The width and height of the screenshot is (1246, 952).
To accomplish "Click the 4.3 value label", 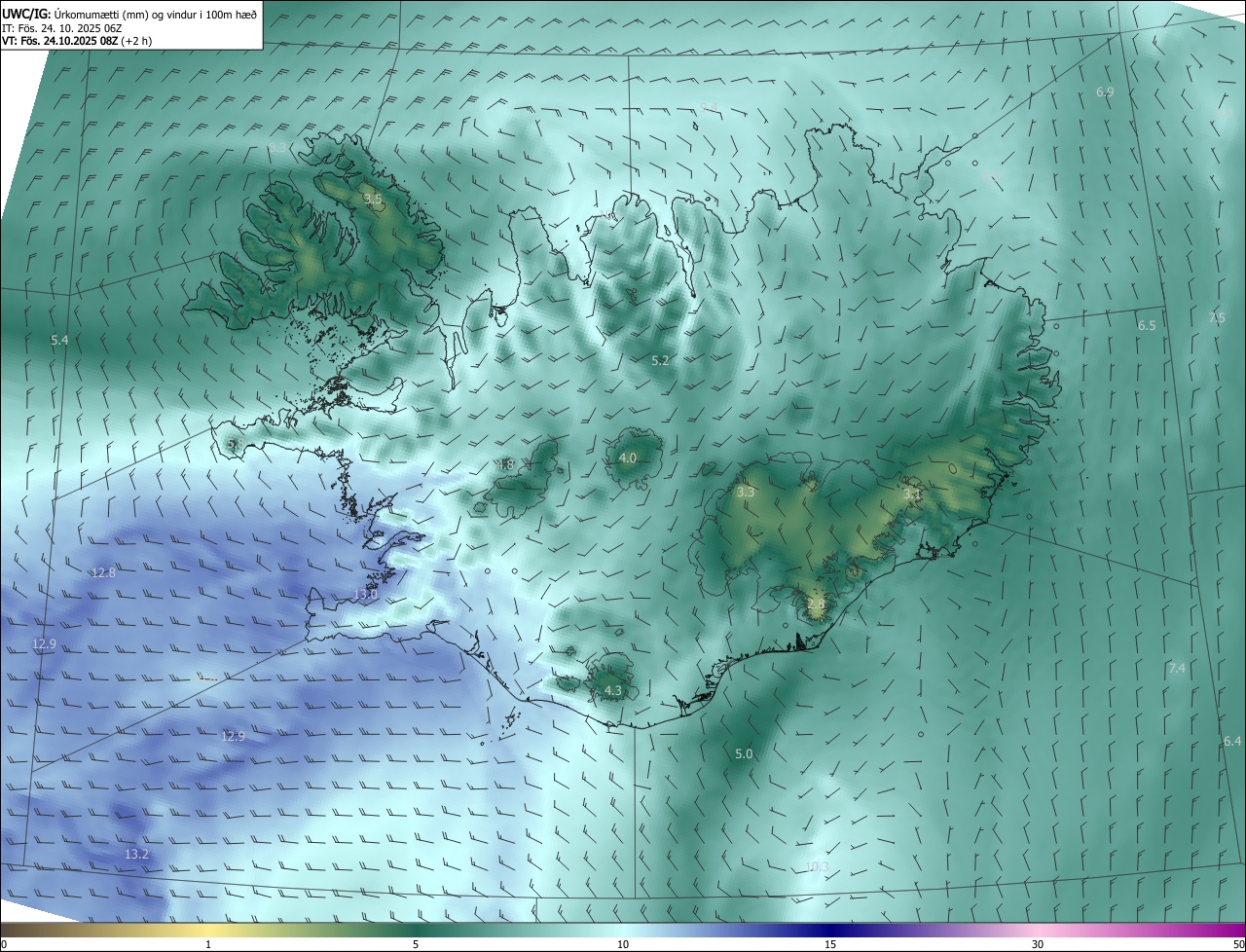I will click(613, 690).
